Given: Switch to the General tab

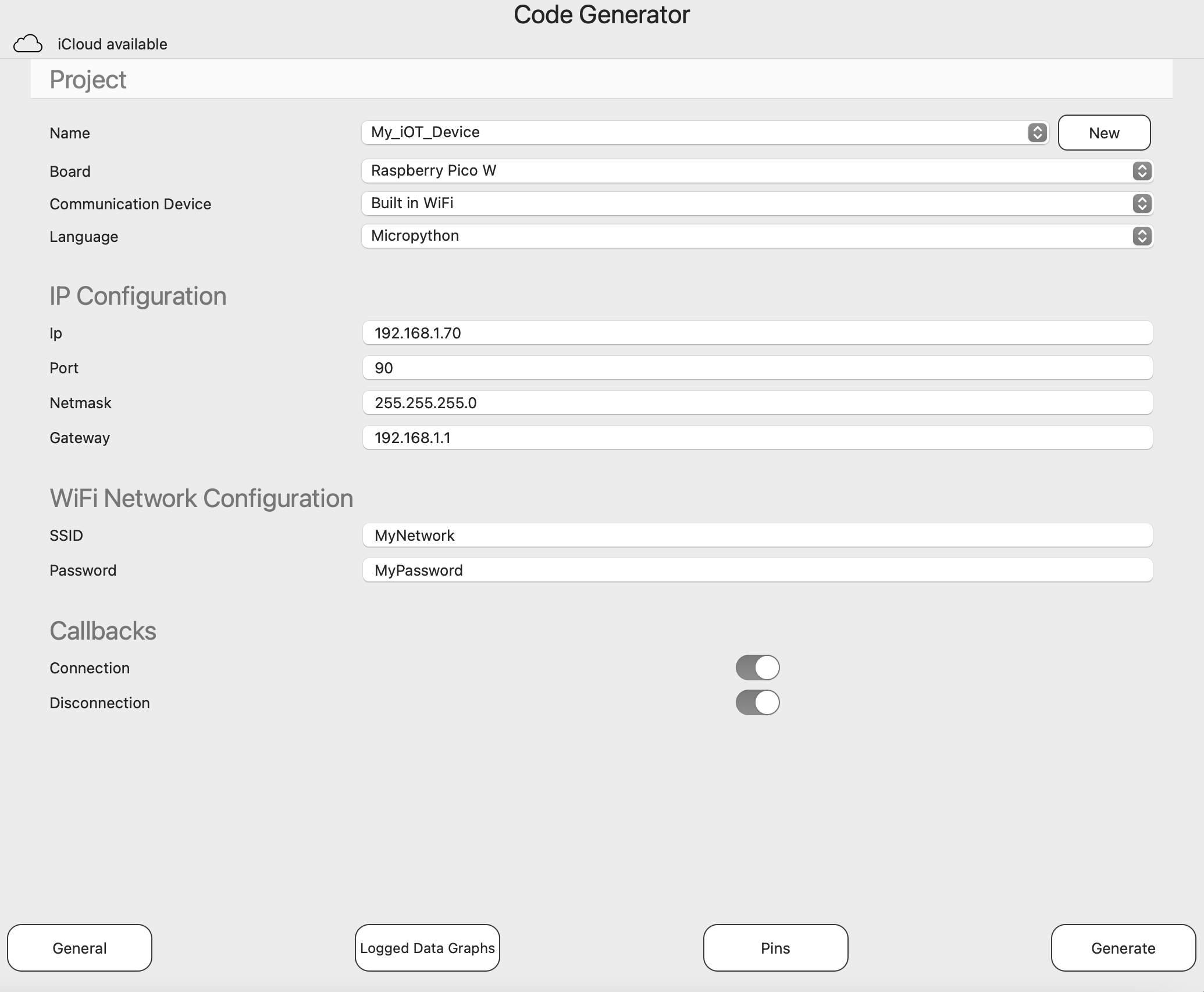Looking at the screenshot, I should (x=79, y=948).
